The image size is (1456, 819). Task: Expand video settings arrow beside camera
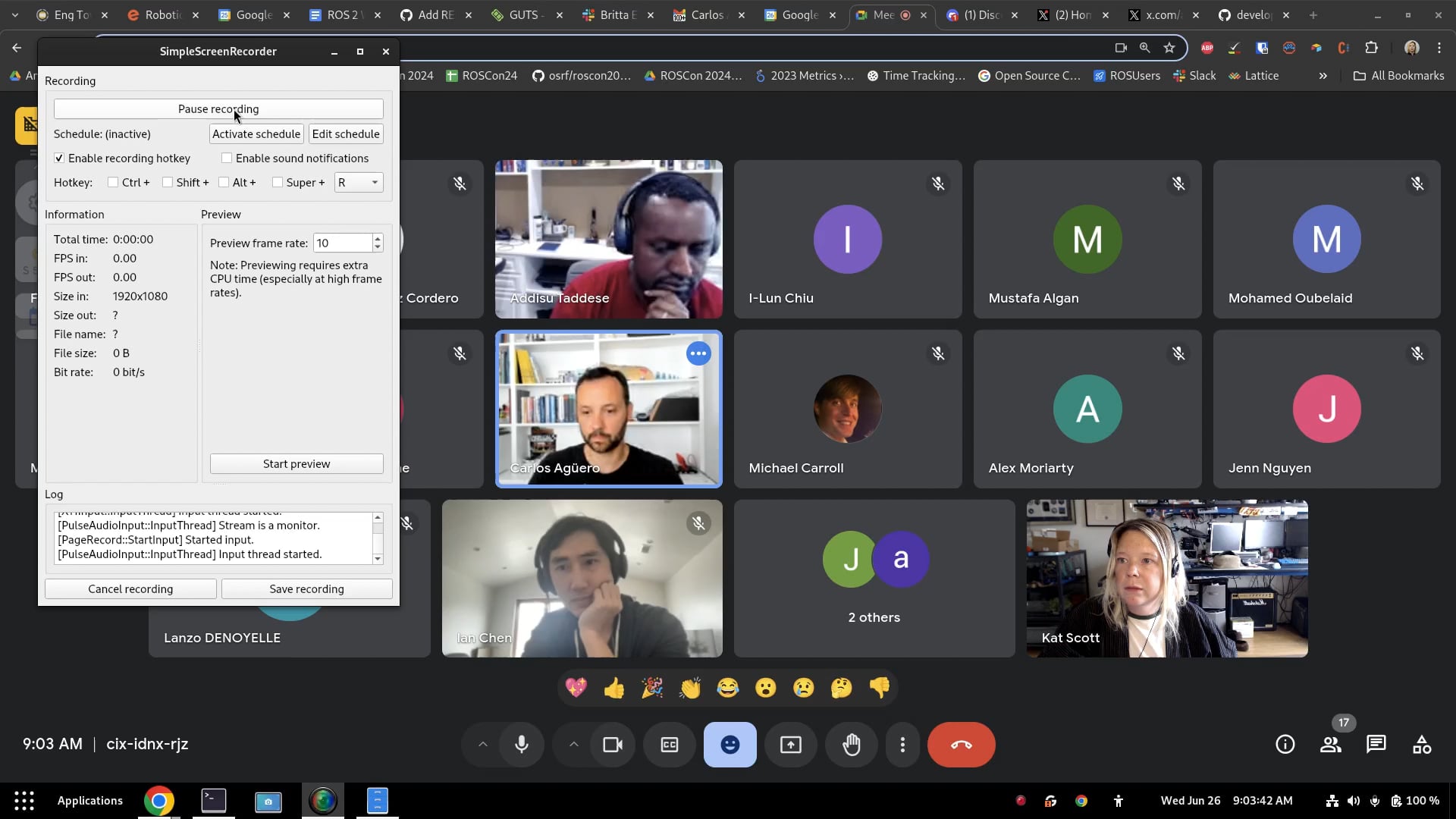point(574,745)
